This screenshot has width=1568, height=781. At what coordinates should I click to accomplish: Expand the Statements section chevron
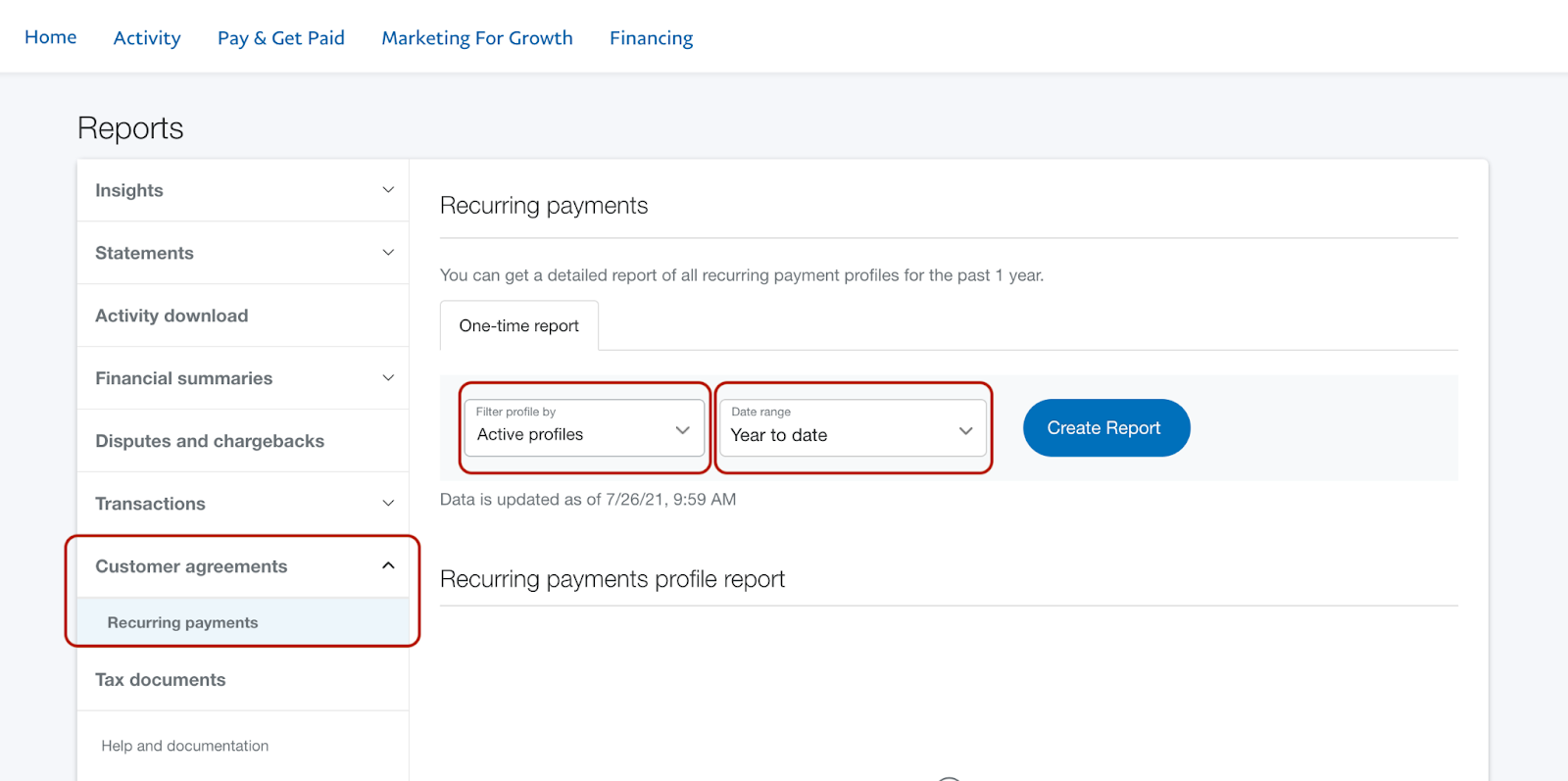388,253
